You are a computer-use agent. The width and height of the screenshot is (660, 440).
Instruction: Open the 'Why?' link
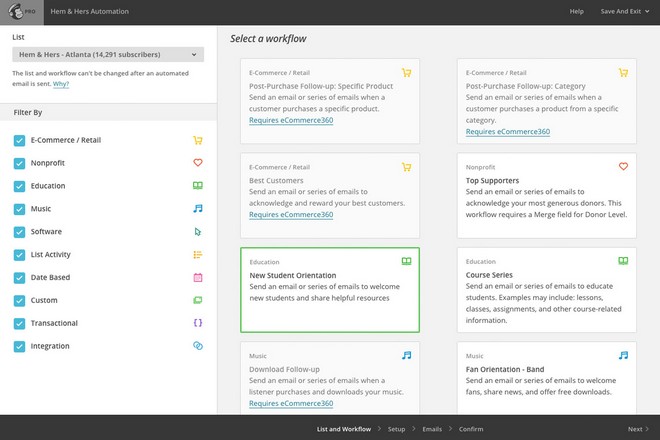(61, 84)
